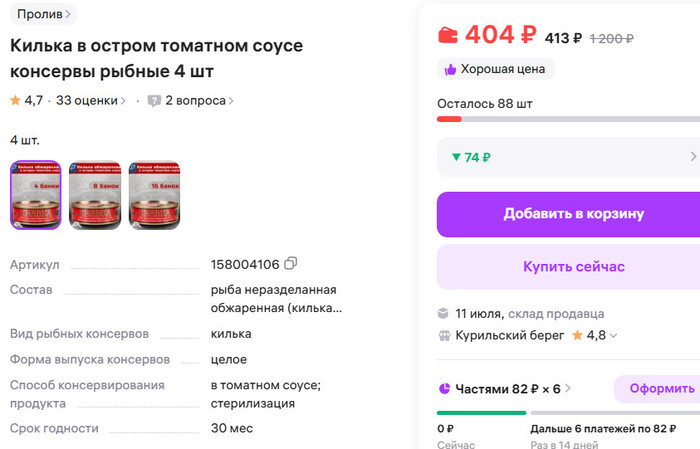Click the rating star icon
Screen dimensions: 700x449
tap(15, 100)
